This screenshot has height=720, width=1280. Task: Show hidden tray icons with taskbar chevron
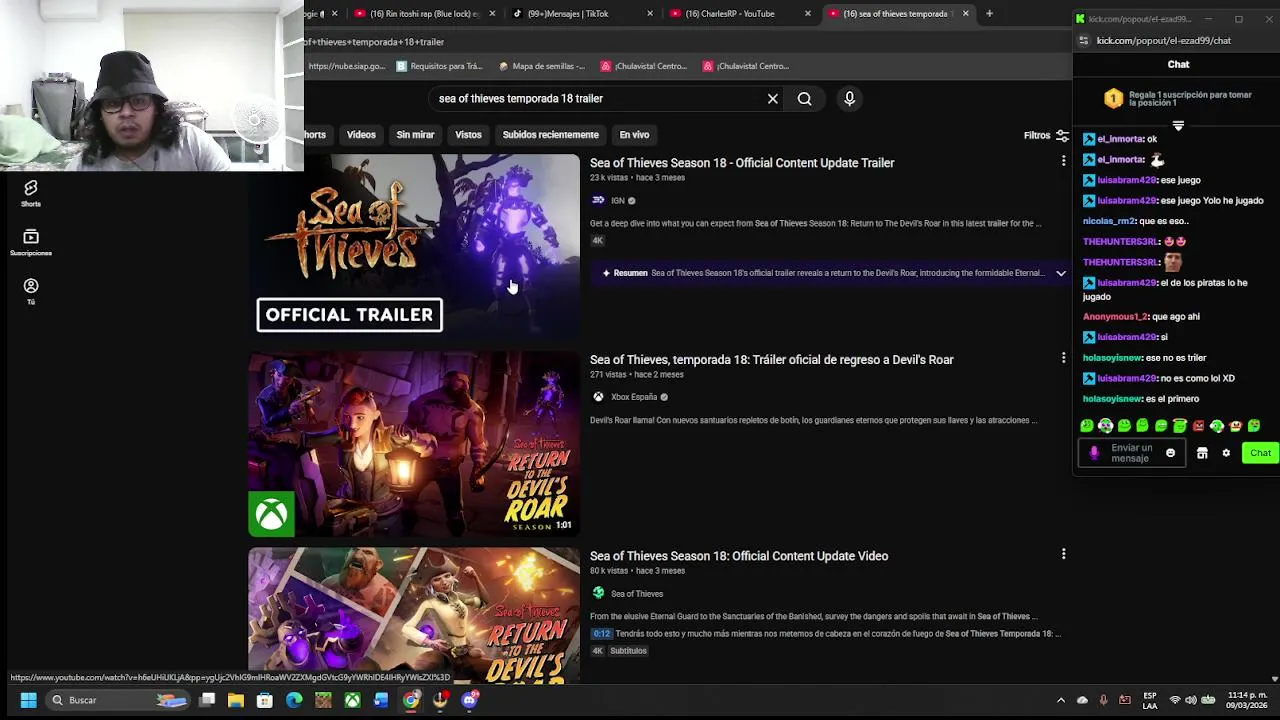point(1061,700)
